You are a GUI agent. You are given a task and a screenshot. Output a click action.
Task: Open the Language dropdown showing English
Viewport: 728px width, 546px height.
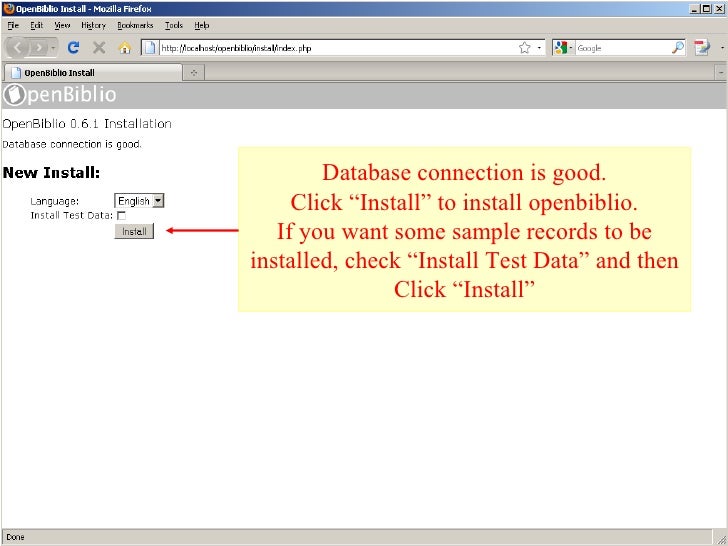(x=139, y=201)
